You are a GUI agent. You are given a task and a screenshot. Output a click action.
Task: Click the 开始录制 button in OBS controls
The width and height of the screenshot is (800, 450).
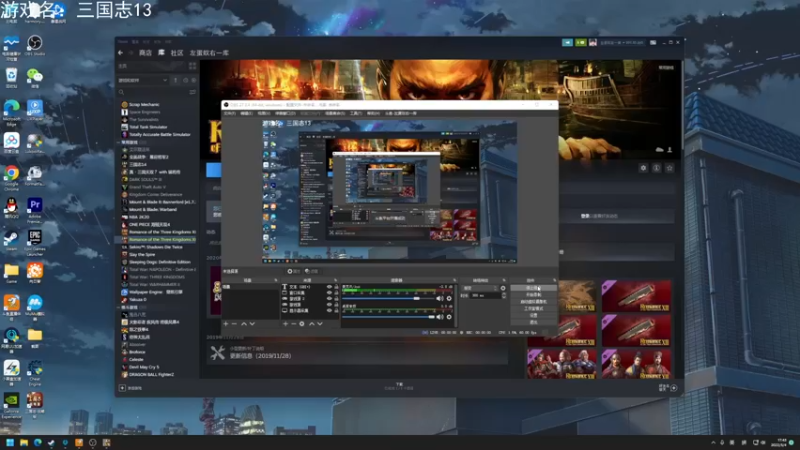[534, 294]
